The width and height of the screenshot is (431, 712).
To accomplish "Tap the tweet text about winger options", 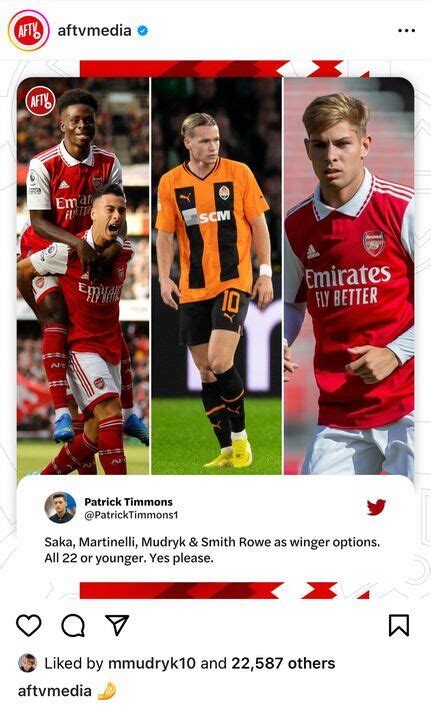I will click(212, 550).
